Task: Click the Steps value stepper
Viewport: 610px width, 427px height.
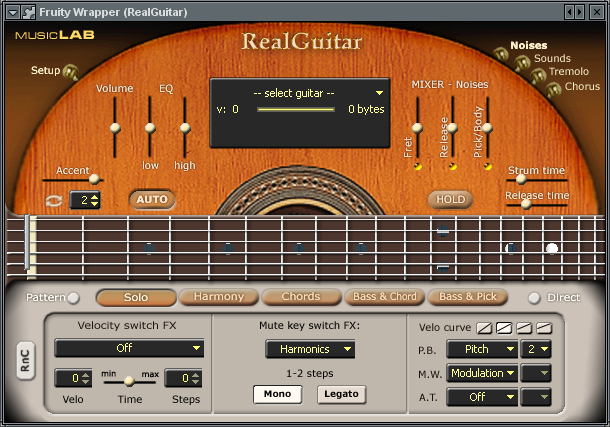Action: pyautogui.click(x=183, y=378)
